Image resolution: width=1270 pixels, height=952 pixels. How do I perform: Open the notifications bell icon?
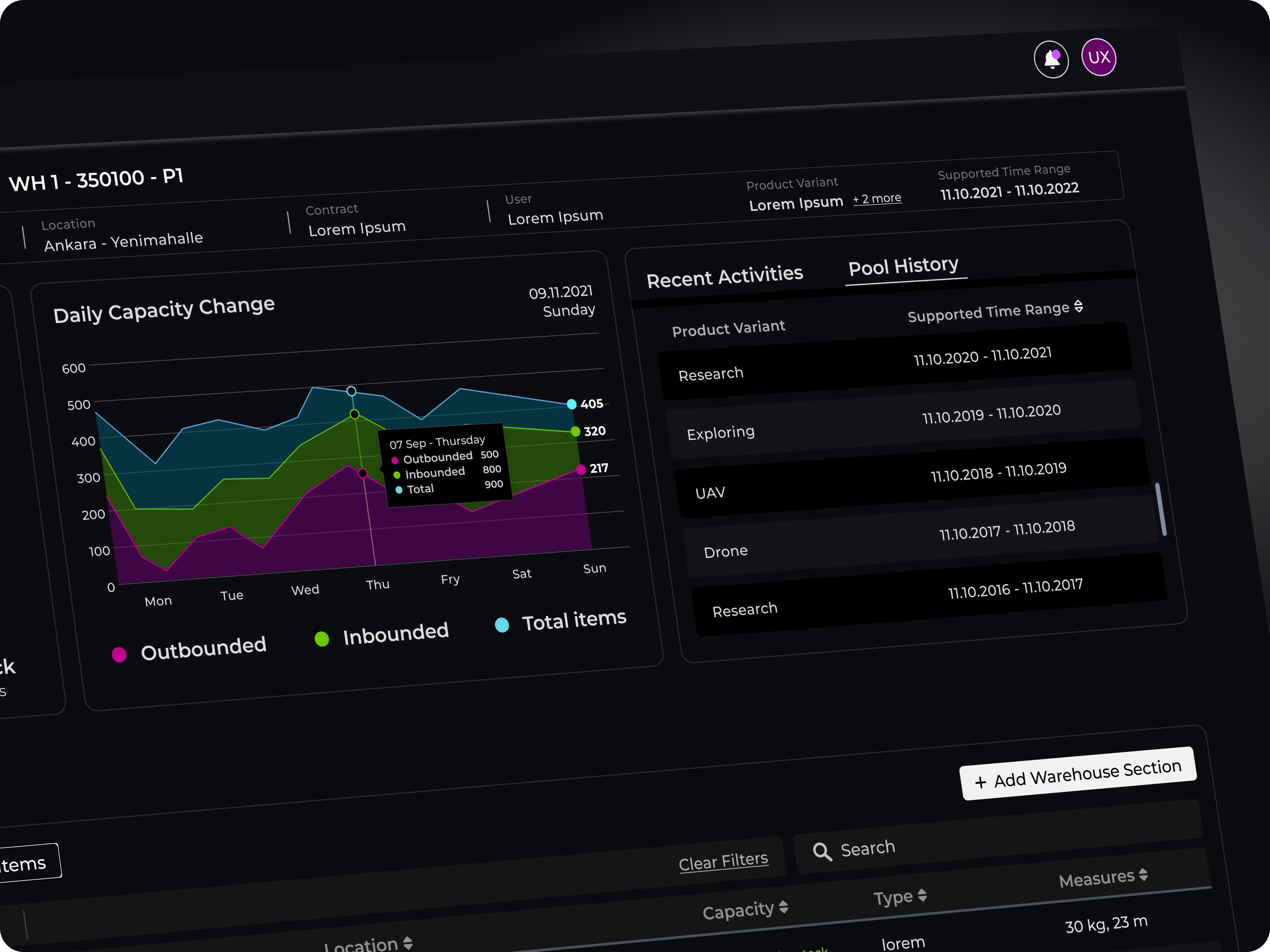[1051, 59]
